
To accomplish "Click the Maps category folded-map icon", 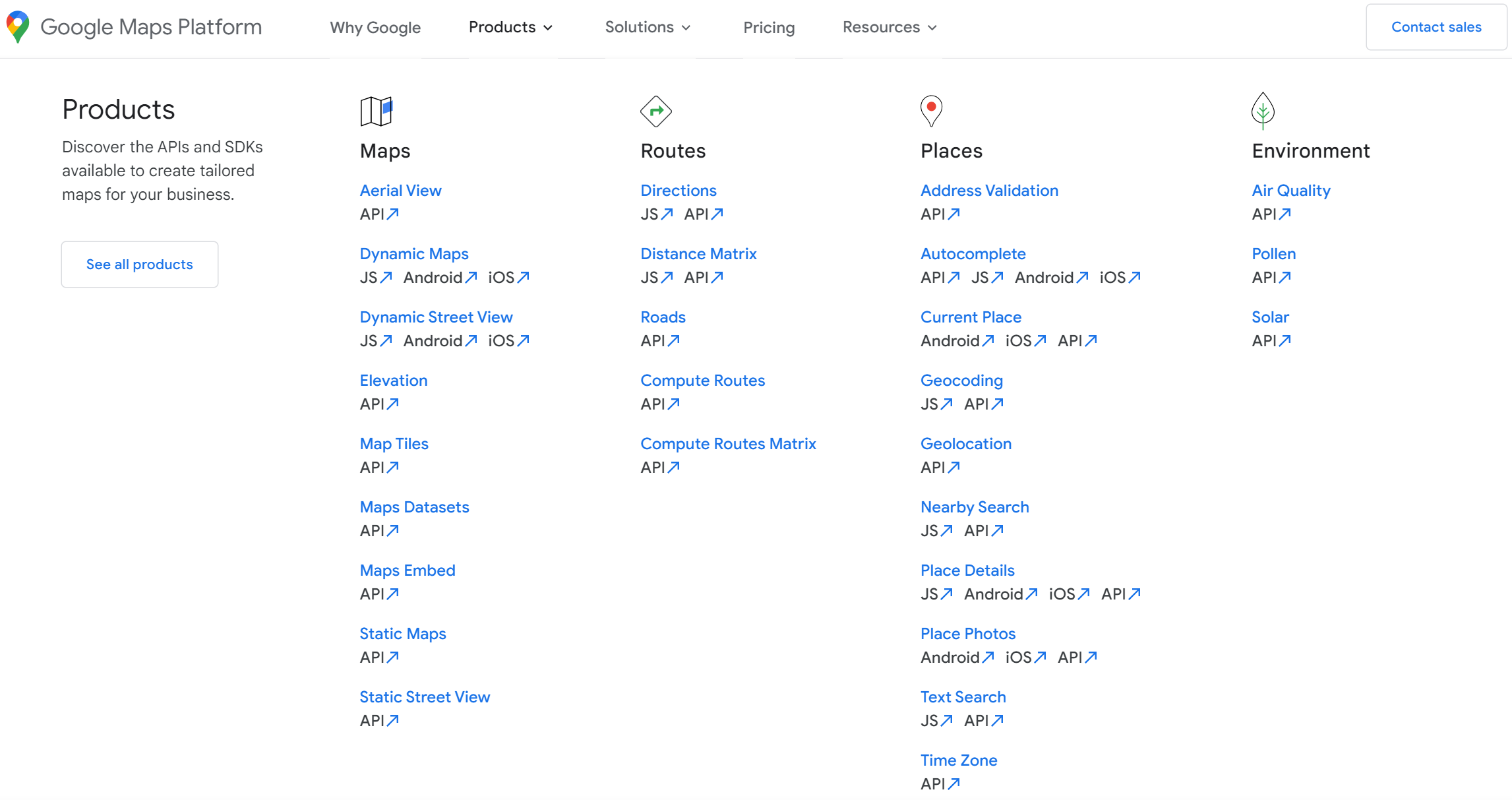I will [x=376, y=111].
